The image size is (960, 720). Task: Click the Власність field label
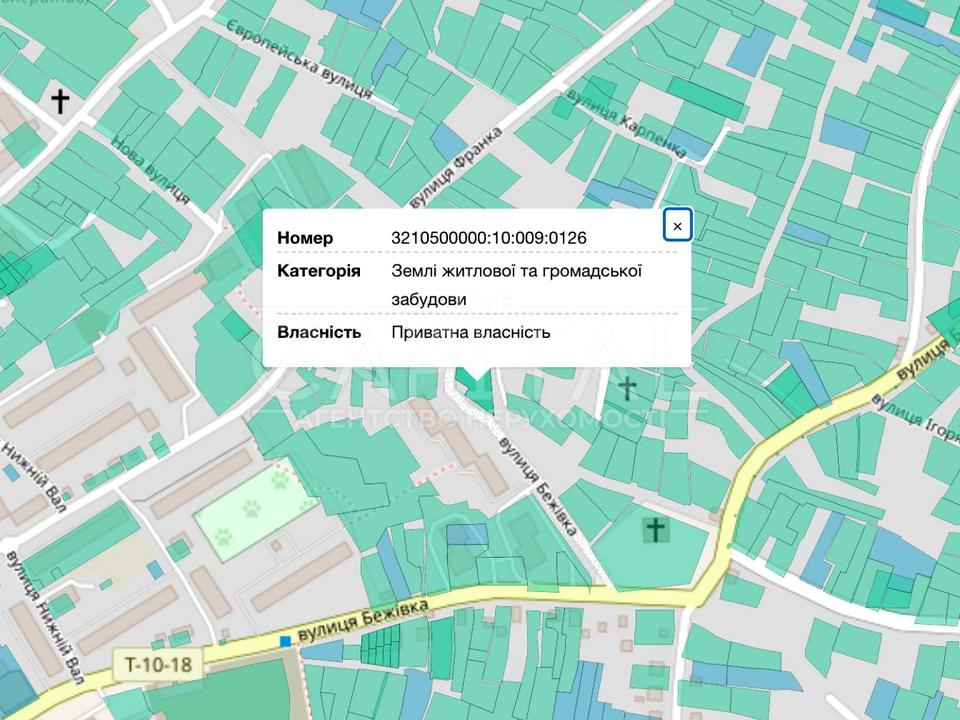click(x=319, y=332)
